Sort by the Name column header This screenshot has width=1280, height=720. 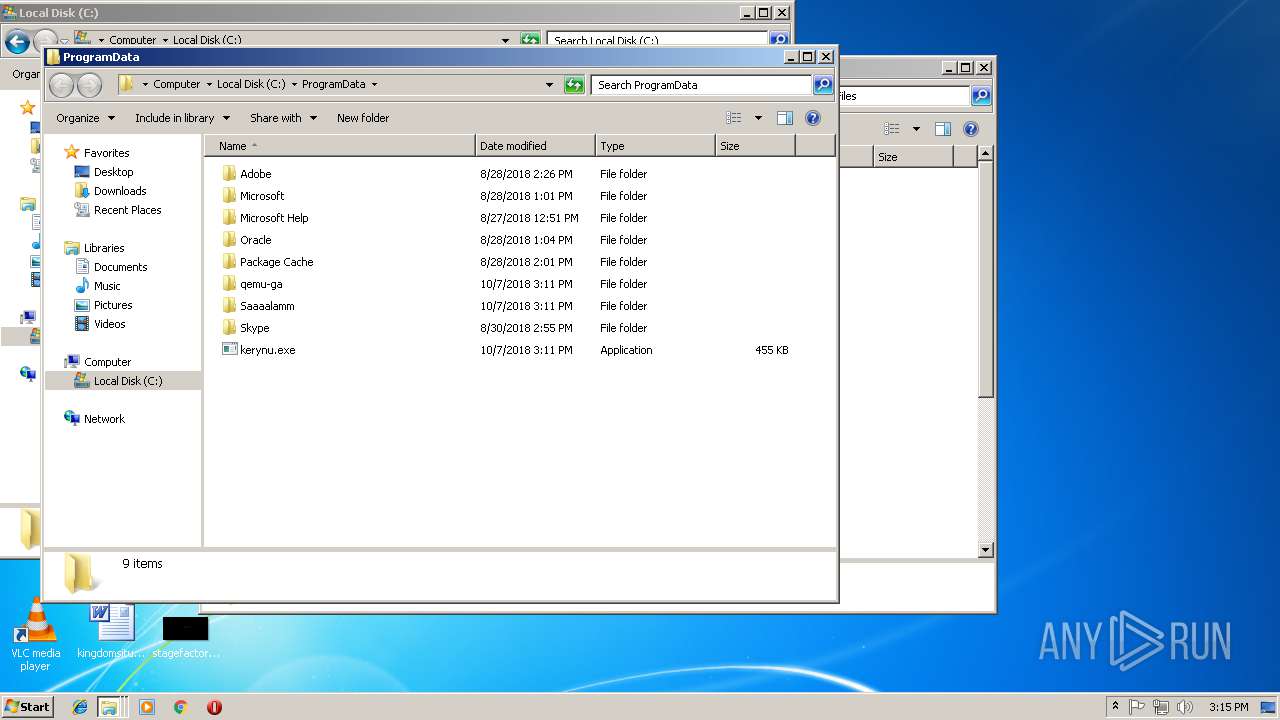click(340, 146)
